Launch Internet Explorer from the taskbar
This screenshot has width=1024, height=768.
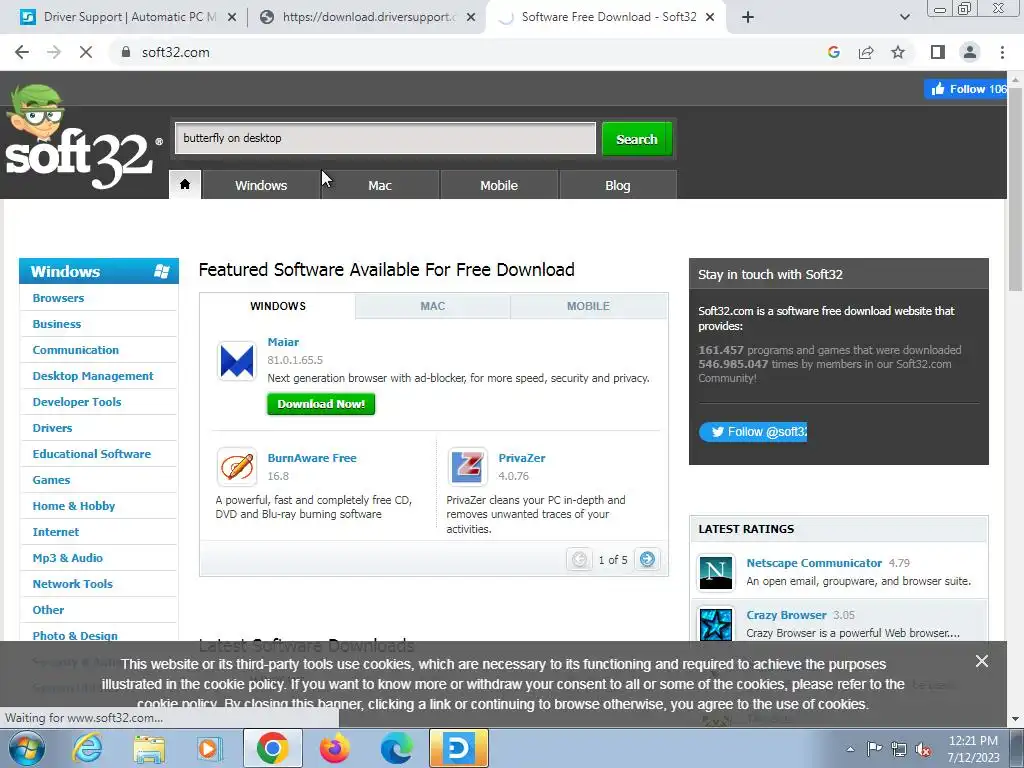(88, 748)
